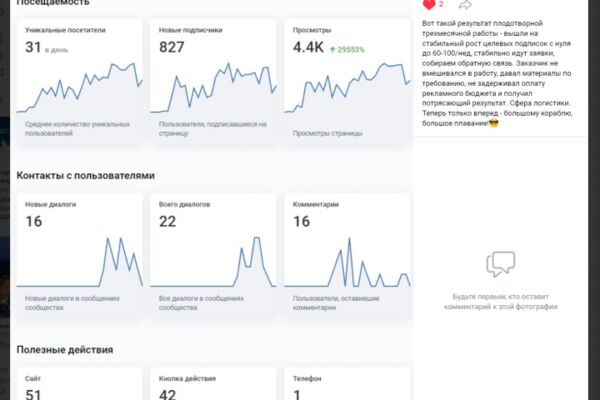This screenshot has width=600, height=400.
Task: Click the 827 new subscribers value
Action: [171, 47]
